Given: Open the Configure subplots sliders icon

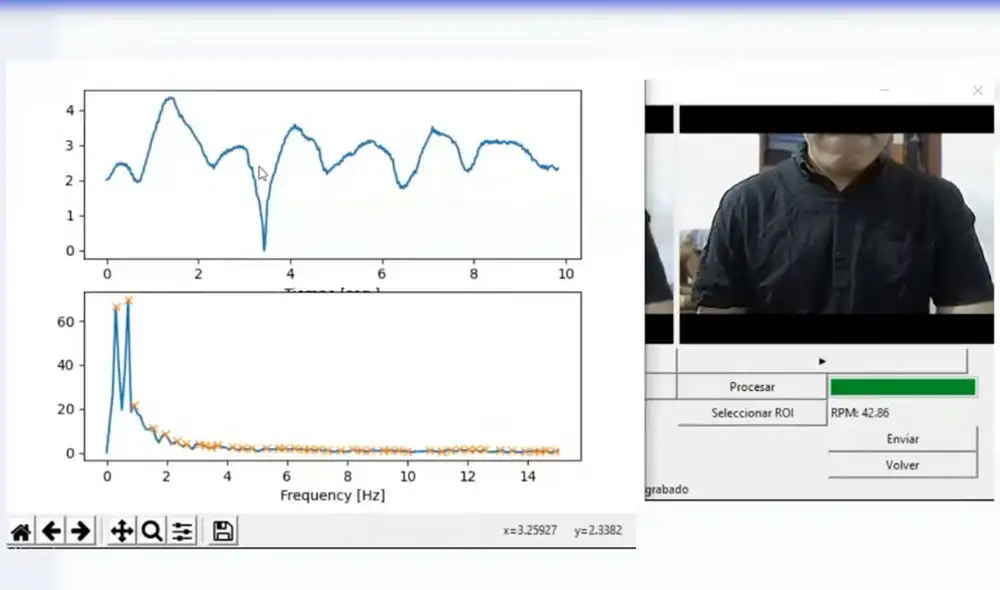Looking at the screenshot, I should [x=182, y=531].
